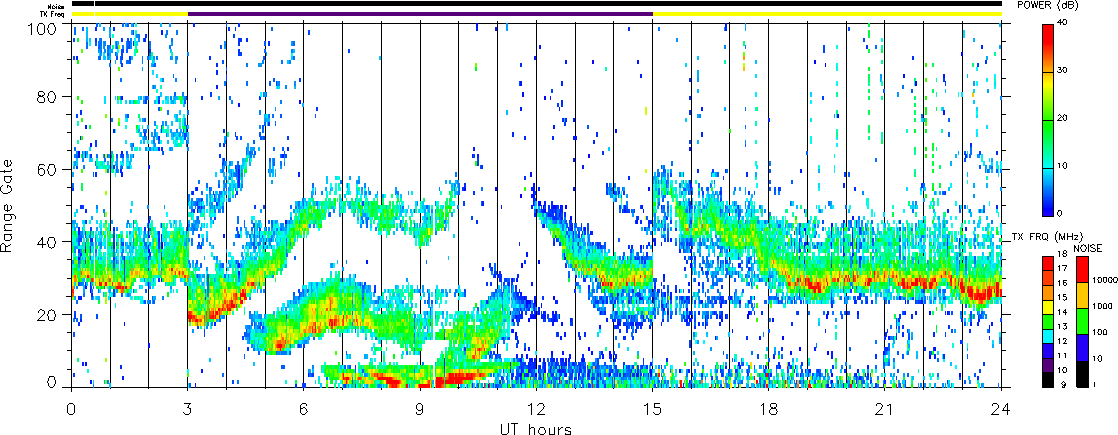Image resolution: width=1118 pixels, height=435 pixels.
Task: Click the blue segment of the NOISE colorbar
Action: coord(1082,347)
